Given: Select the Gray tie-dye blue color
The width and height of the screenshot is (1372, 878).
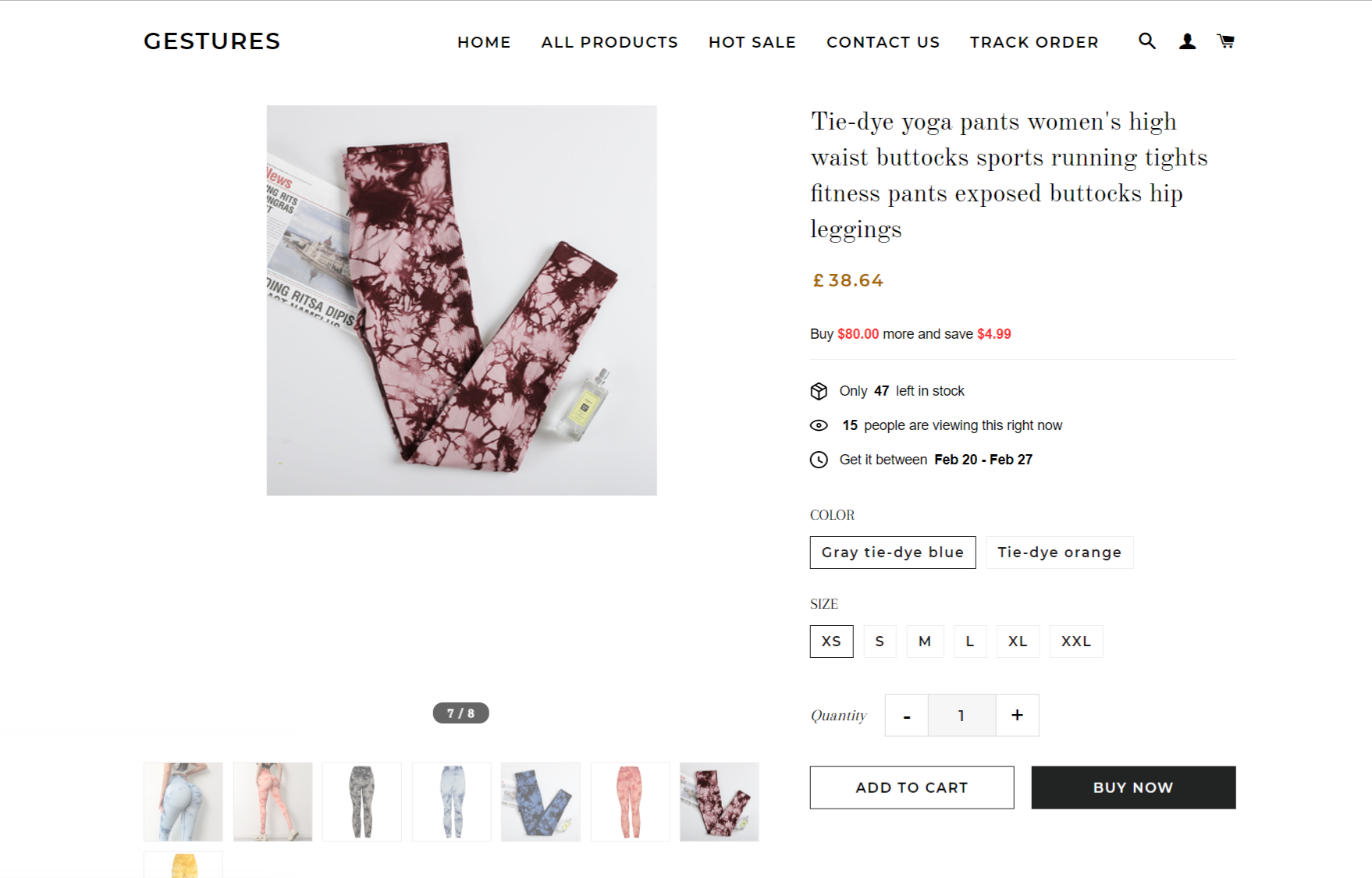Looking at the screenshot, I should tap(893, 553).
